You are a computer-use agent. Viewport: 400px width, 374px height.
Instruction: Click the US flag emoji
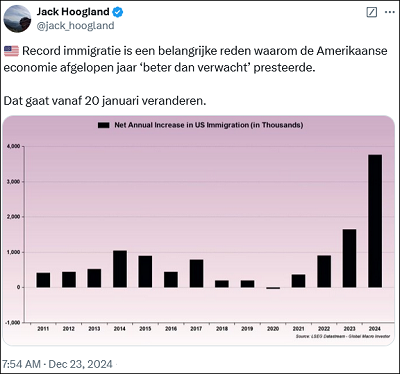click(x=11, y=51)
